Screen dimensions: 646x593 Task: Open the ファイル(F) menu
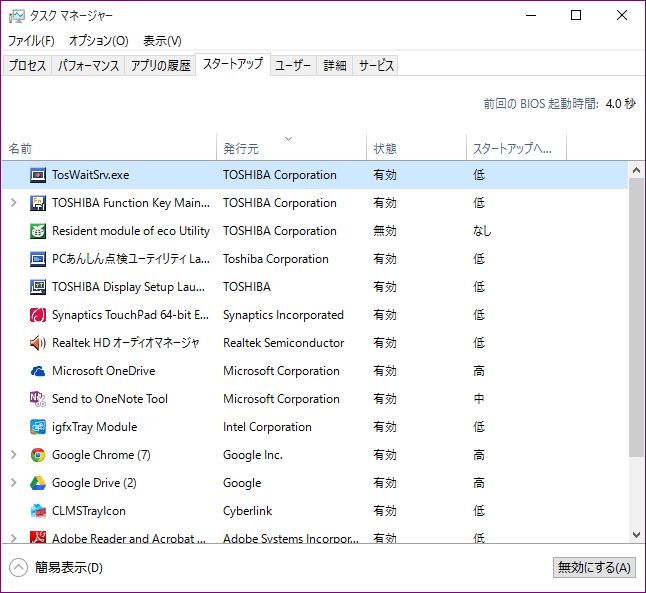click(x=31, y=41)
